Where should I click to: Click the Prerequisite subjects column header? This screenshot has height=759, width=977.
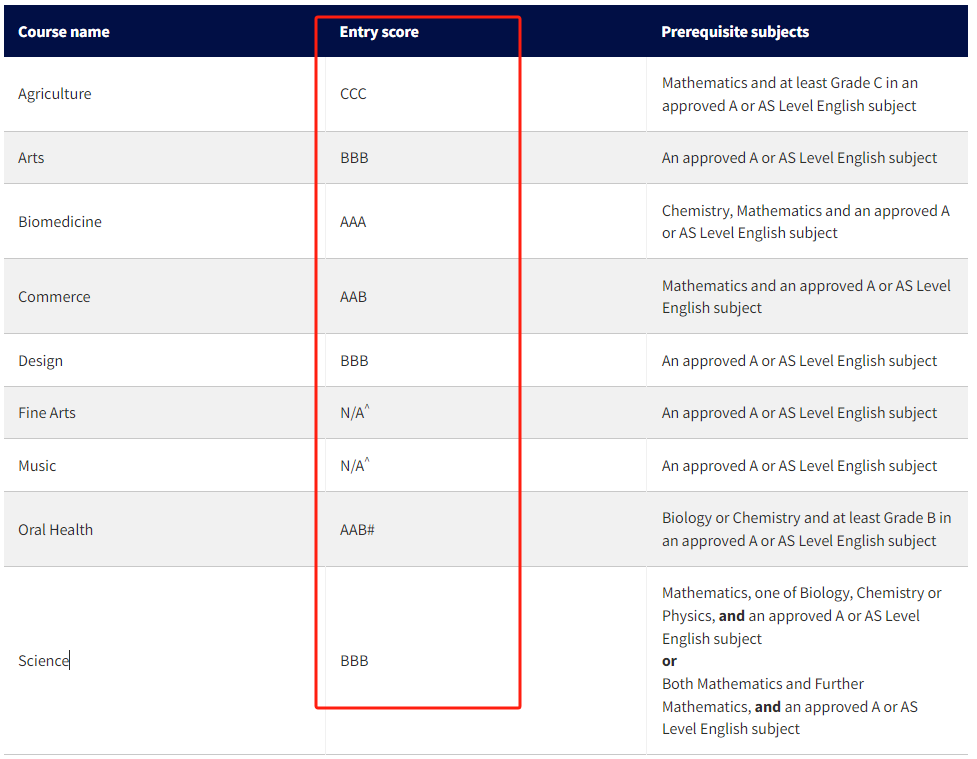[735, 32]
